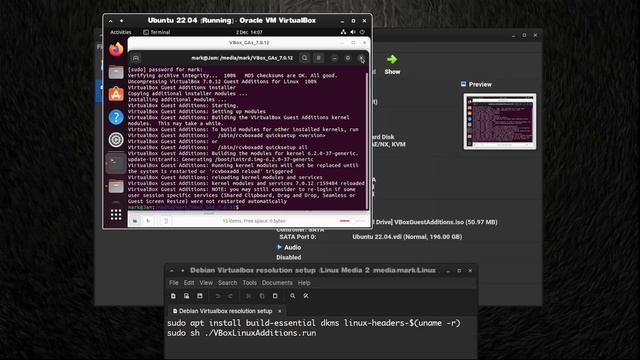This screenshot has height=360, width=640.
Task: Open the View menu in text editor
Action: [206, 283]
